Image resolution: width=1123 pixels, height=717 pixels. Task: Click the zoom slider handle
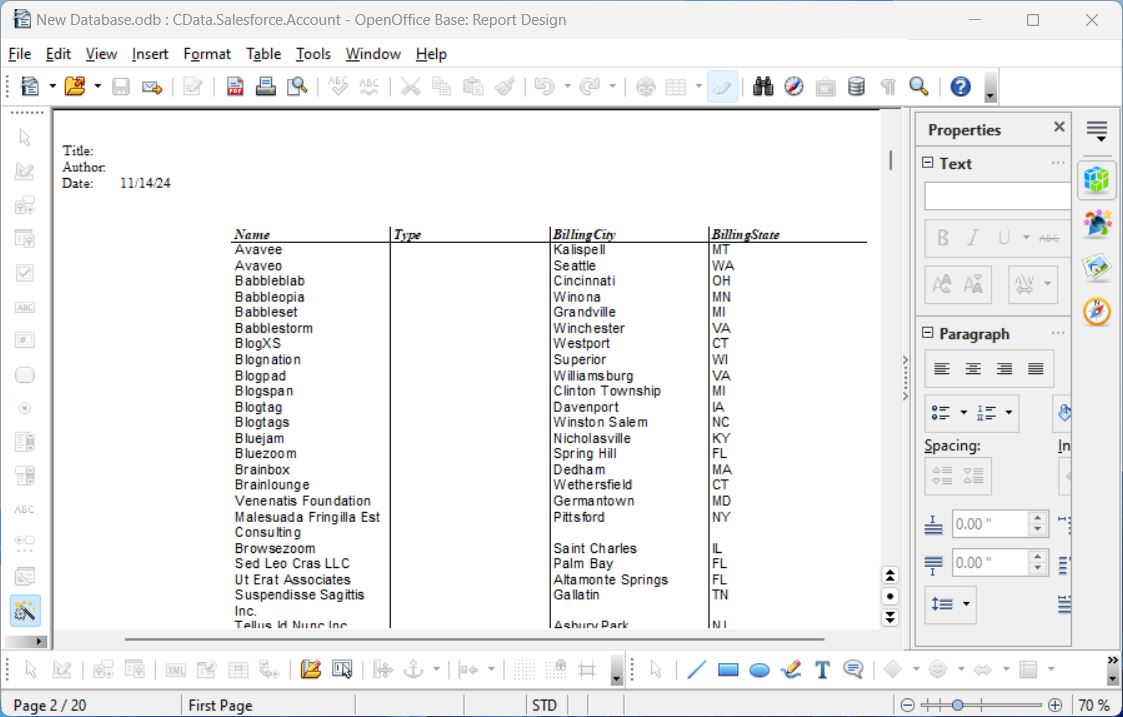(x=957, y=705)
